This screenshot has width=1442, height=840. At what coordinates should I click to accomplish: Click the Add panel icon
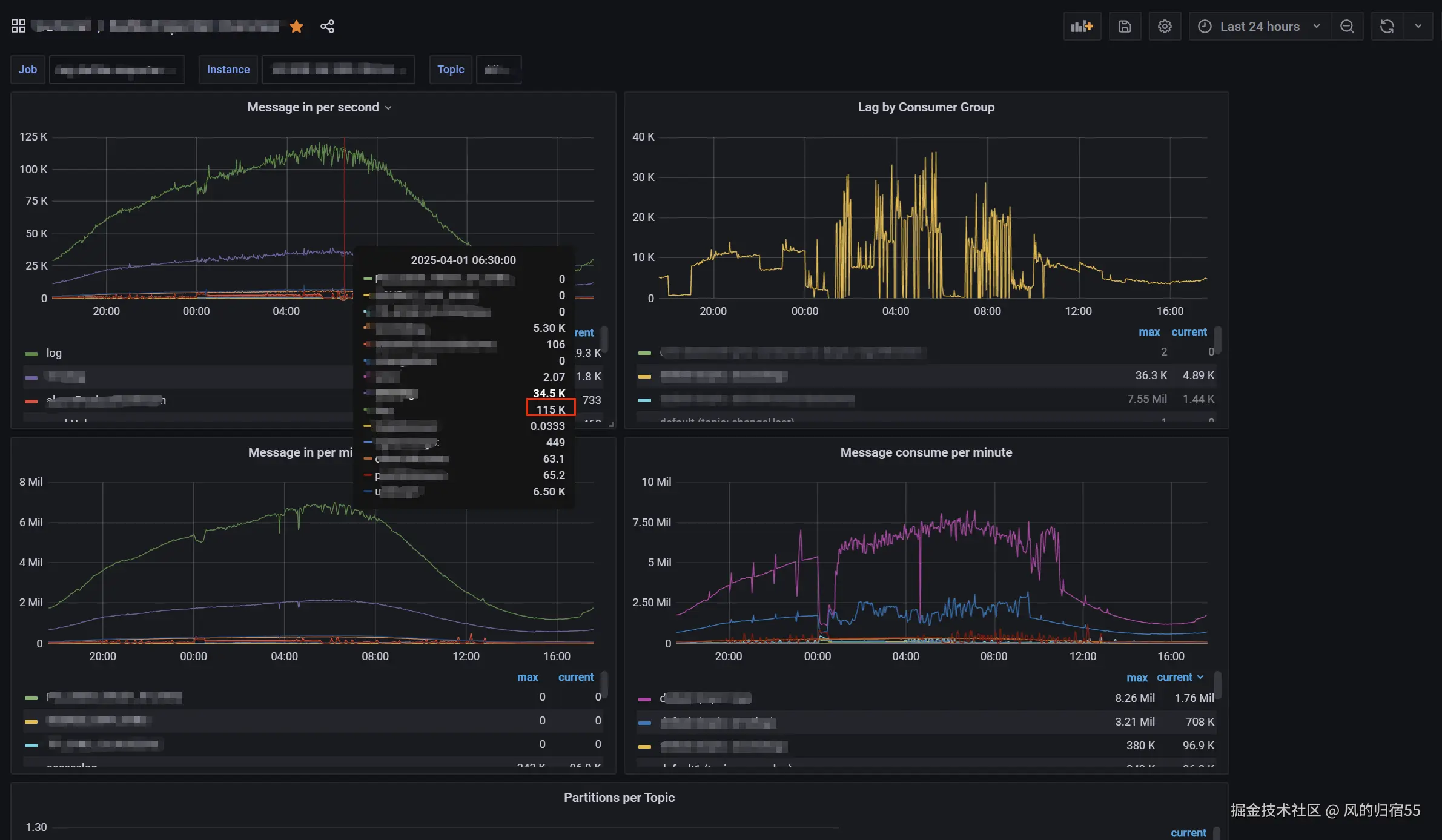point(1082,26)
